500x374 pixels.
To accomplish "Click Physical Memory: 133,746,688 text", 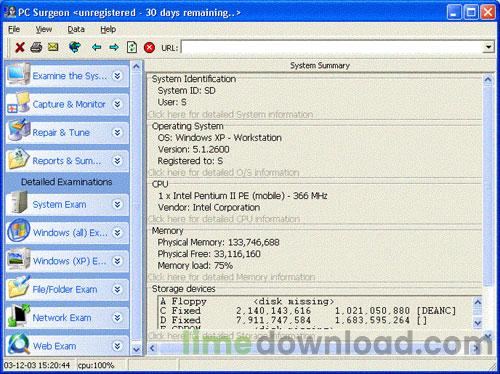I will tap(218, 242).
